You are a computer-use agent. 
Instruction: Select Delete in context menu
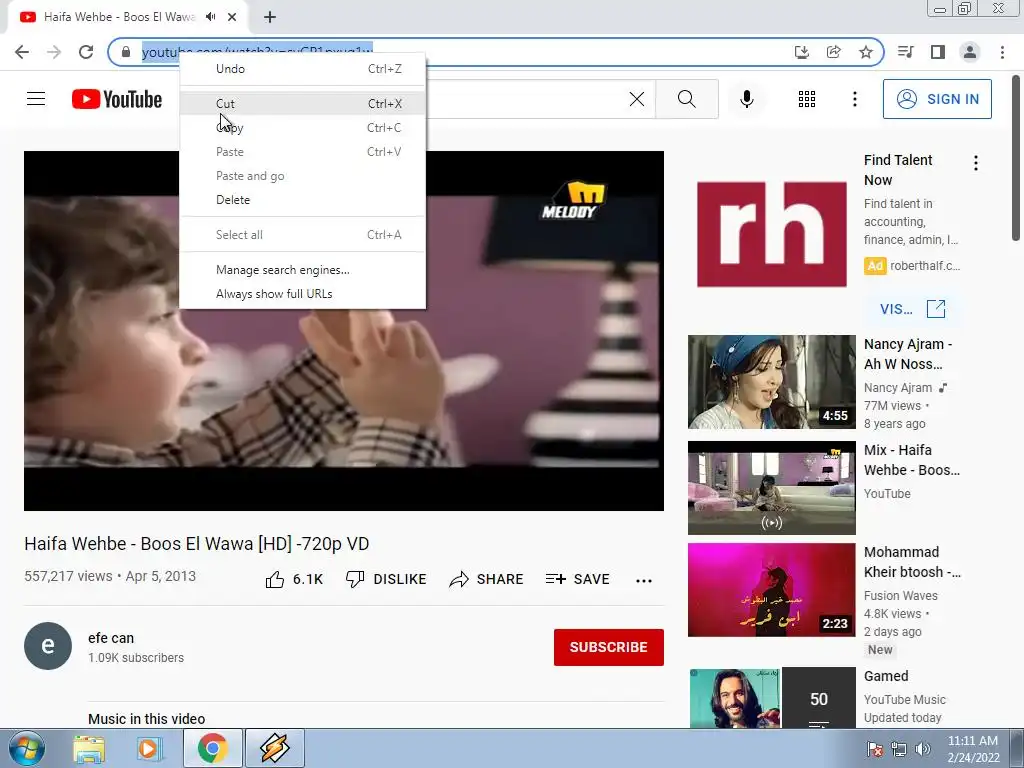[302, 200]
